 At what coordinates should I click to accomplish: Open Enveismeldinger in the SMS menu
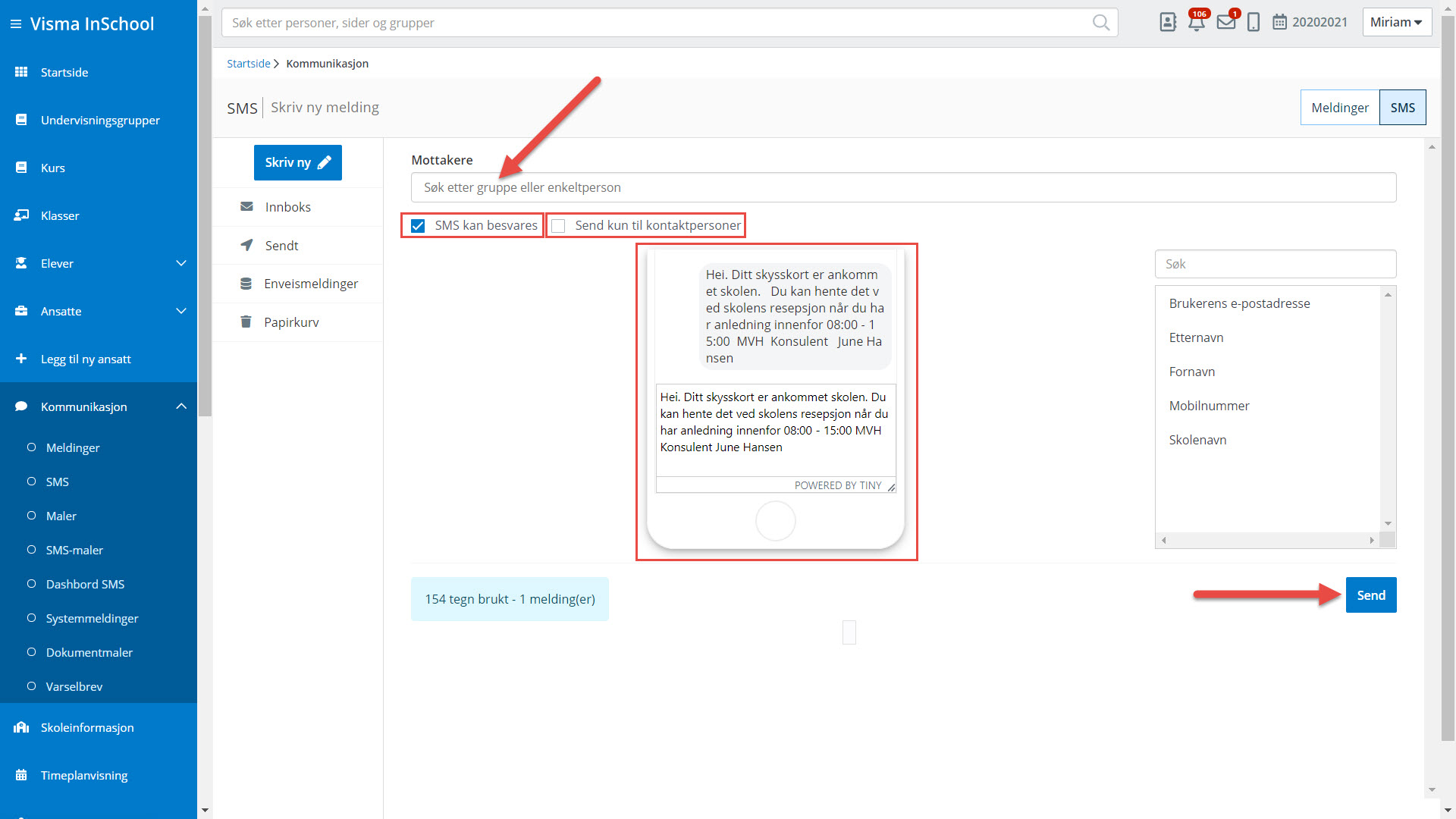point(311,284)
